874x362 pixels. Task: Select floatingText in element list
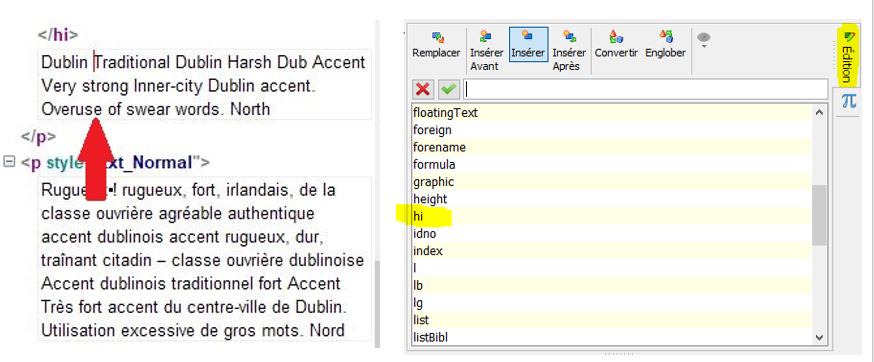coord(611,113)
